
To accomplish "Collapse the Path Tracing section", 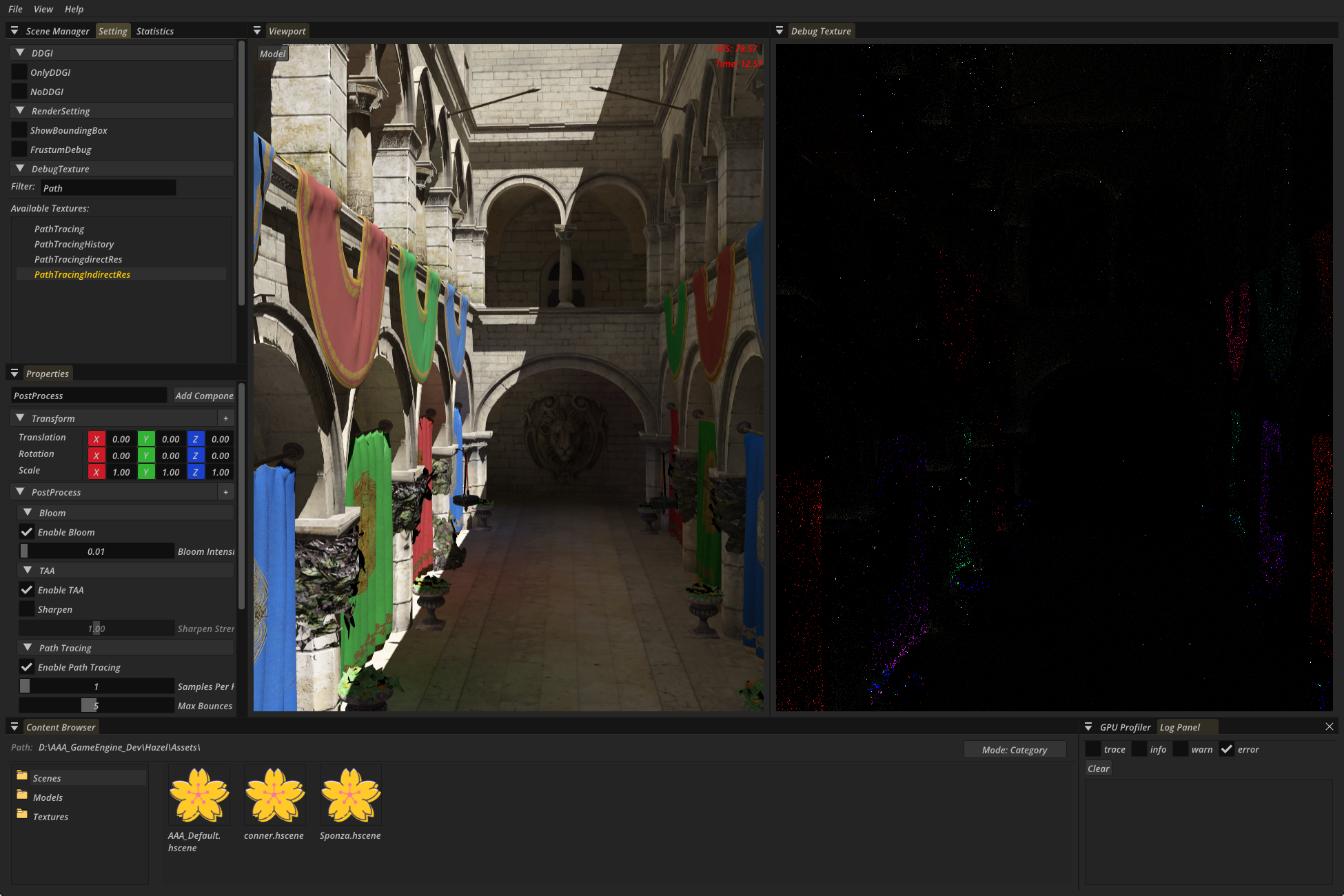I will pos(28,648).
